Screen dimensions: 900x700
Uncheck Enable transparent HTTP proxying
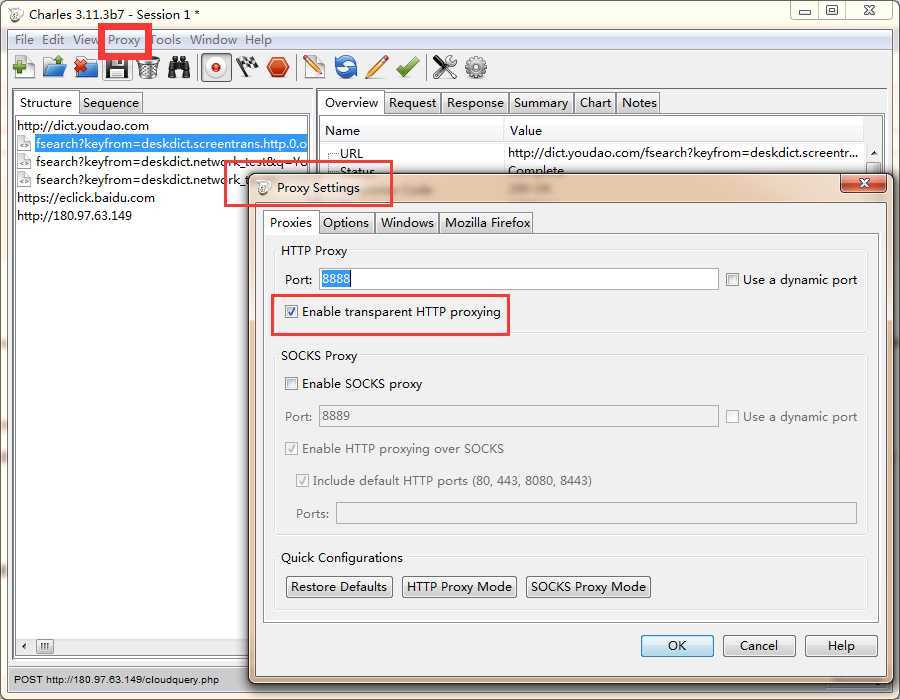[x=292, y=312]
